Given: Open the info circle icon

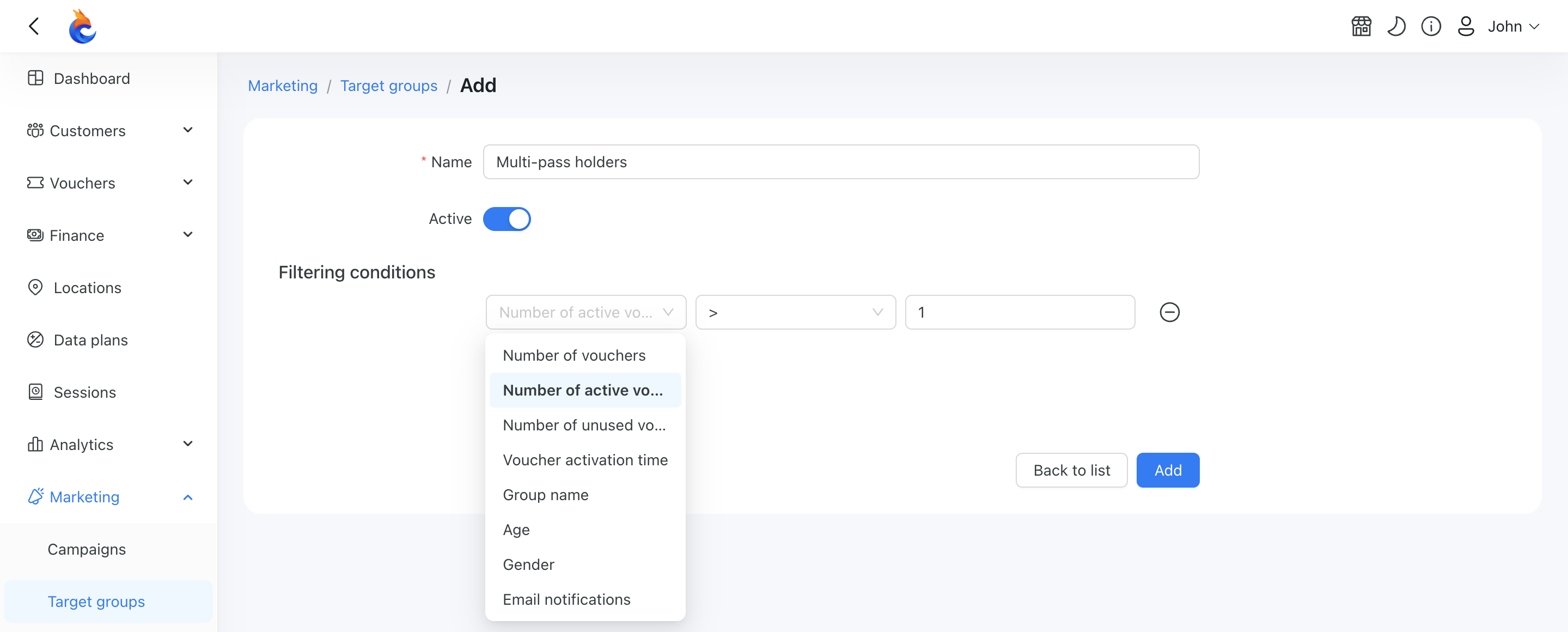Looking at the screenshot, I should click(1430, 26).
